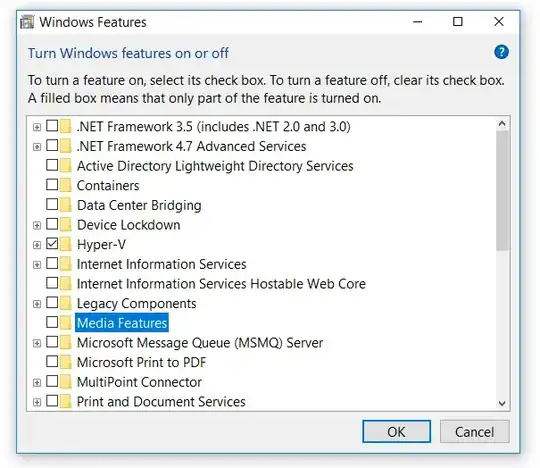Tick Active Directory Lightweight Directory Services checkbox
The image size is (540, 468).
pyautogui.click(x=52, y=165)
